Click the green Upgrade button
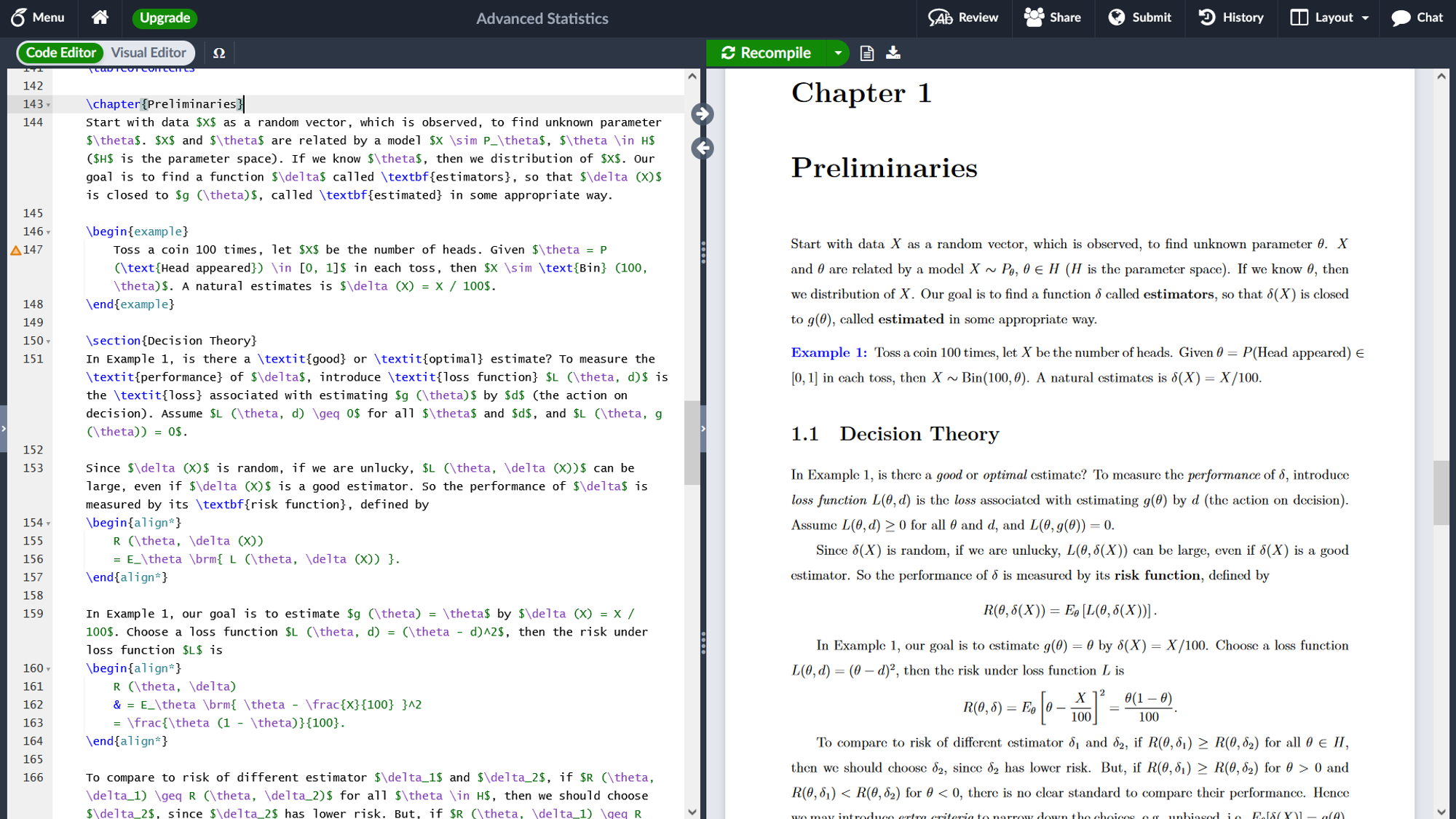 point(165,17)
